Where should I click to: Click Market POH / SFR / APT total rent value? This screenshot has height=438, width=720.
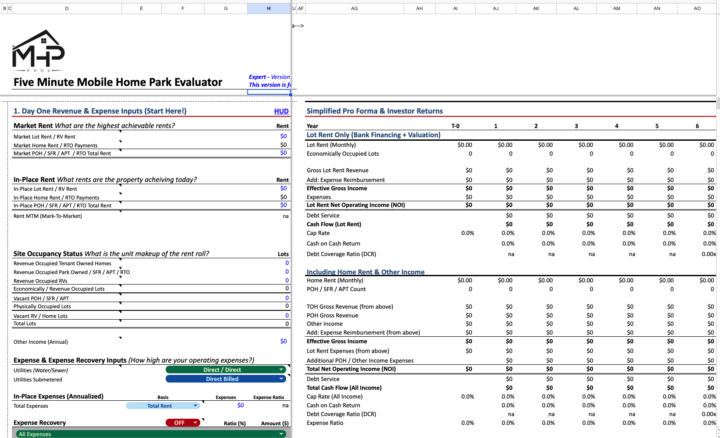pos(283,153)
